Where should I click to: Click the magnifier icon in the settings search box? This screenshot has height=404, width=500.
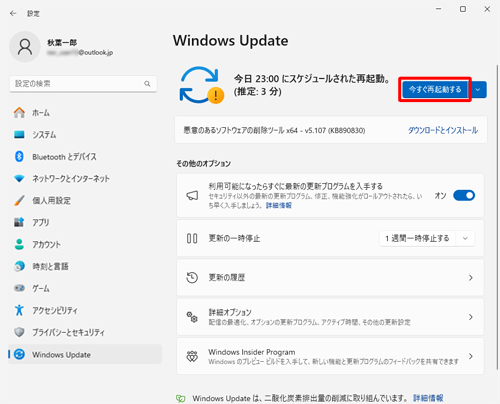pyautogui.click(x=147, y=84)
